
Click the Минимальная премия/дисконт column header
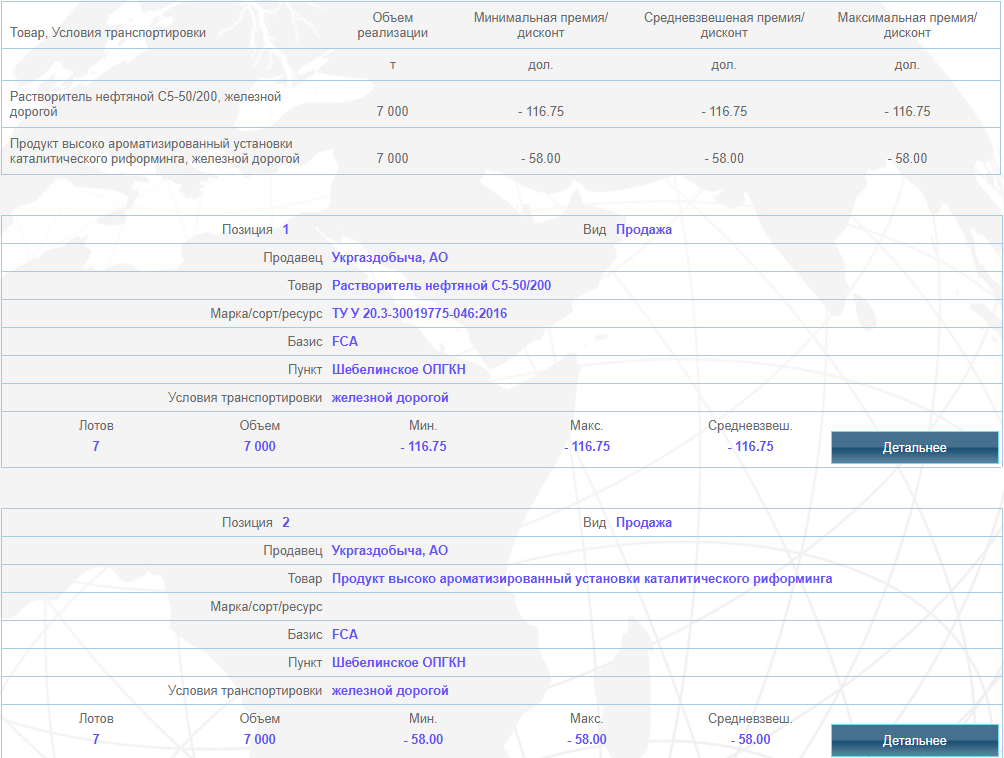coord(540,25)
